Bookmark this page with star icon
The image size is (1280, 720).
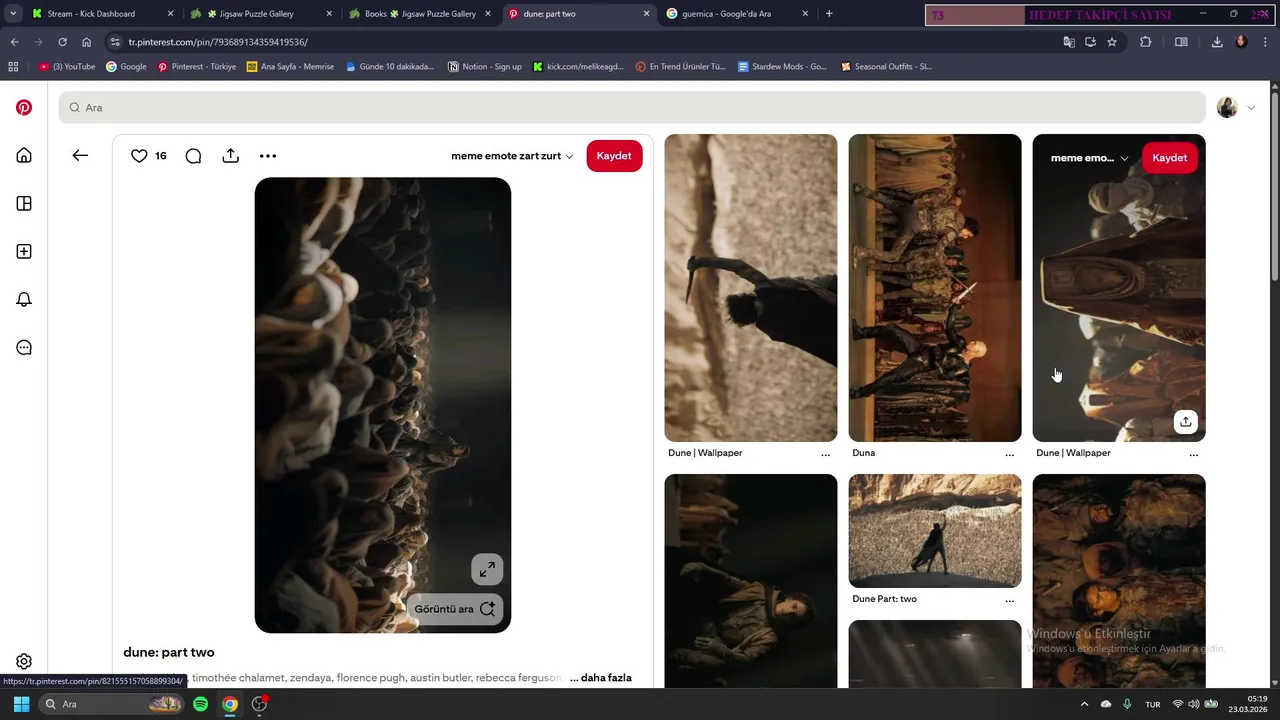coord(1112,42)
